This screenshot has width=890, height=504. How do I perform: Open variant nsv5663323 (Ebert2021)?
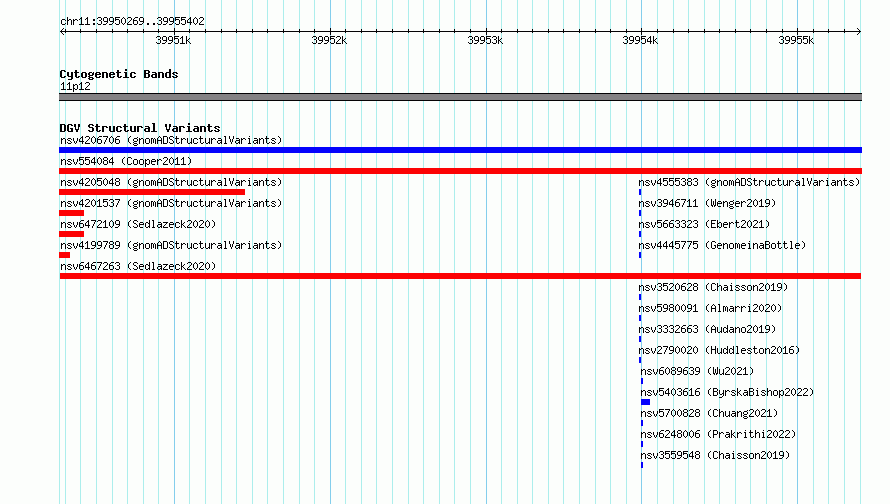(x=704, y=224)
